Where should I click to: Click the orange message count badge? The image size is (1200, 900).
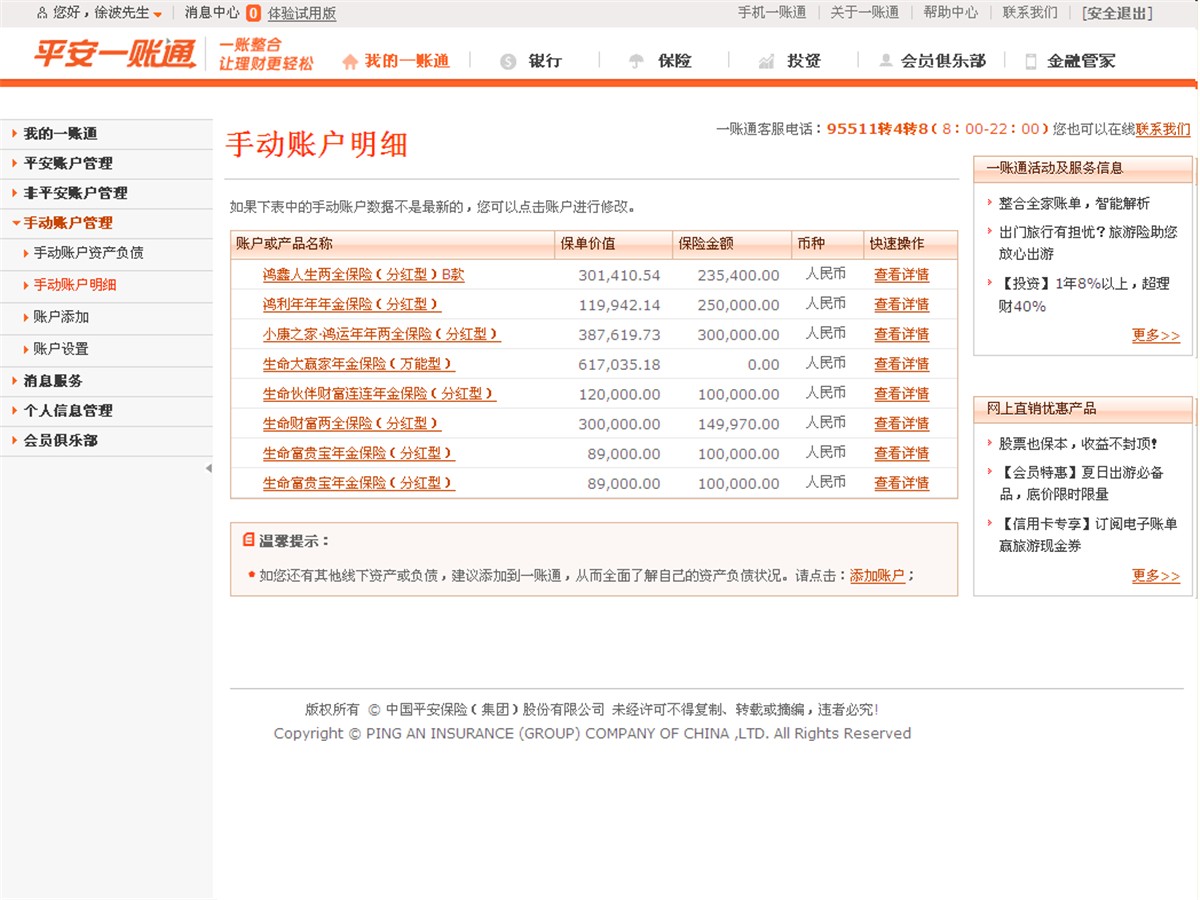click(253, 13)
